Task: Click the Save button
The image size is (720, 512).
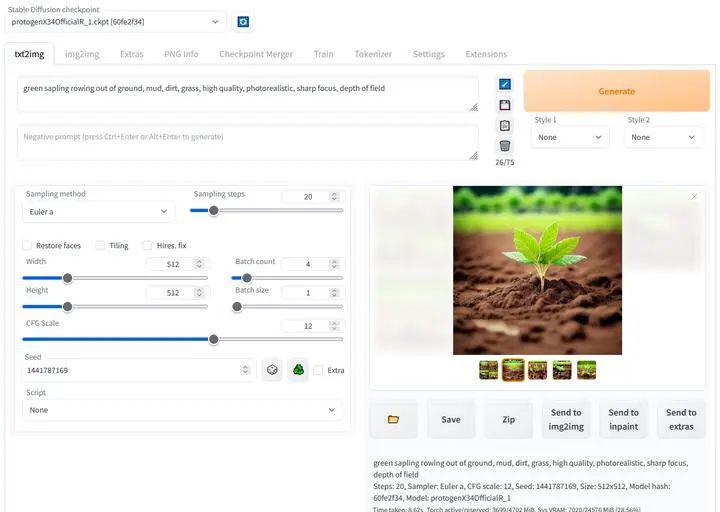Action: 451,419
